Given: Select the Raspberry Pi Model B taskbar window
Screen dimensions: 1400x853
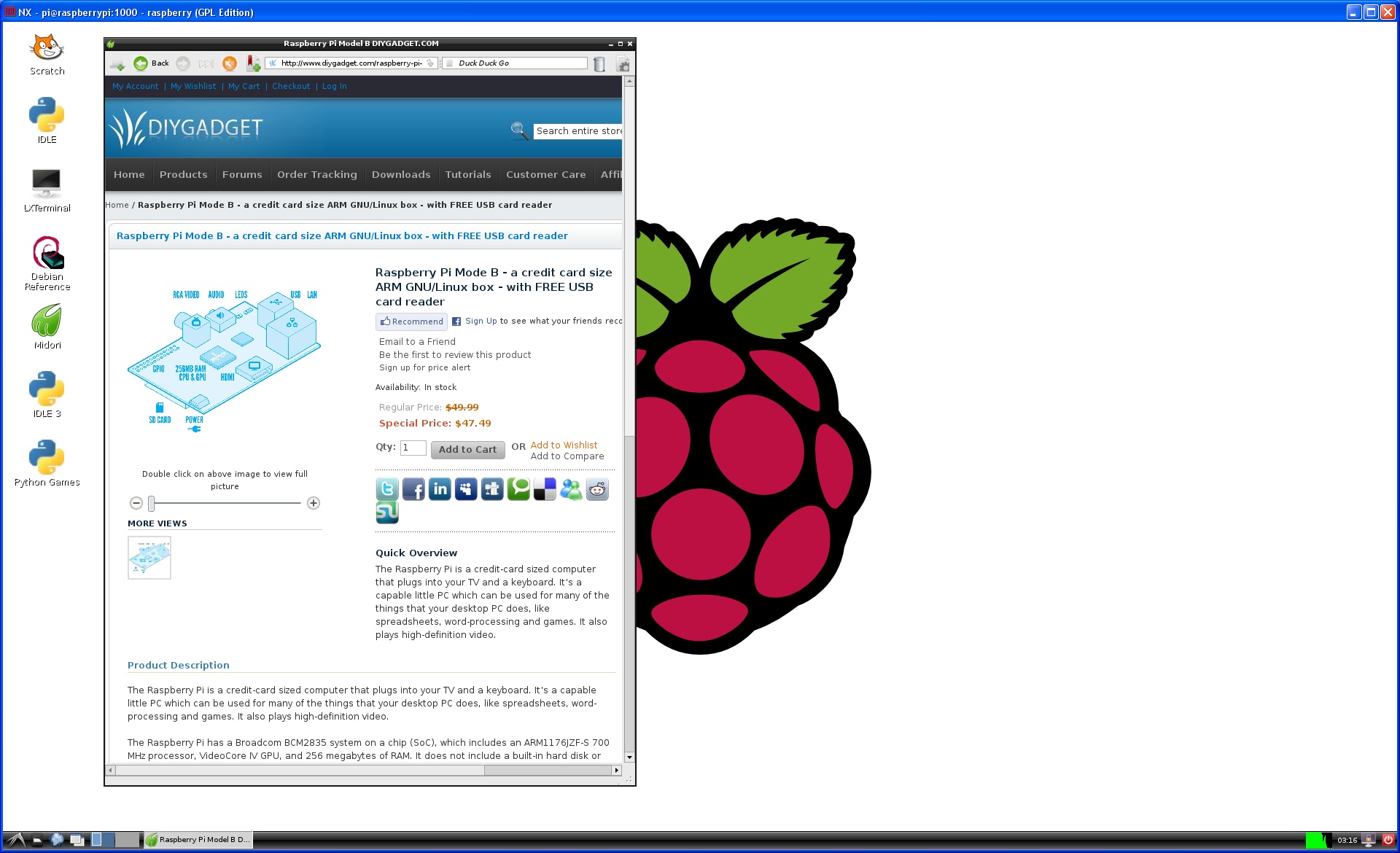Looking at the screenshot, I should click(198, 840).
